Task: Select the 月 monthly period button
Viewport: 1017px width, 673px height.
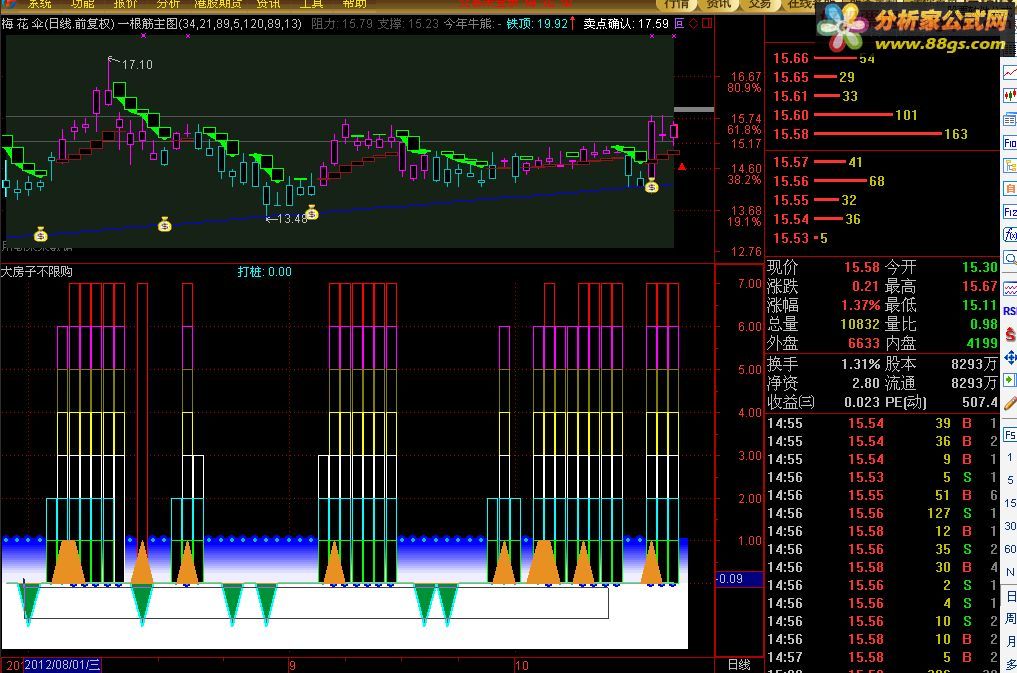Action: [1011, 642]
